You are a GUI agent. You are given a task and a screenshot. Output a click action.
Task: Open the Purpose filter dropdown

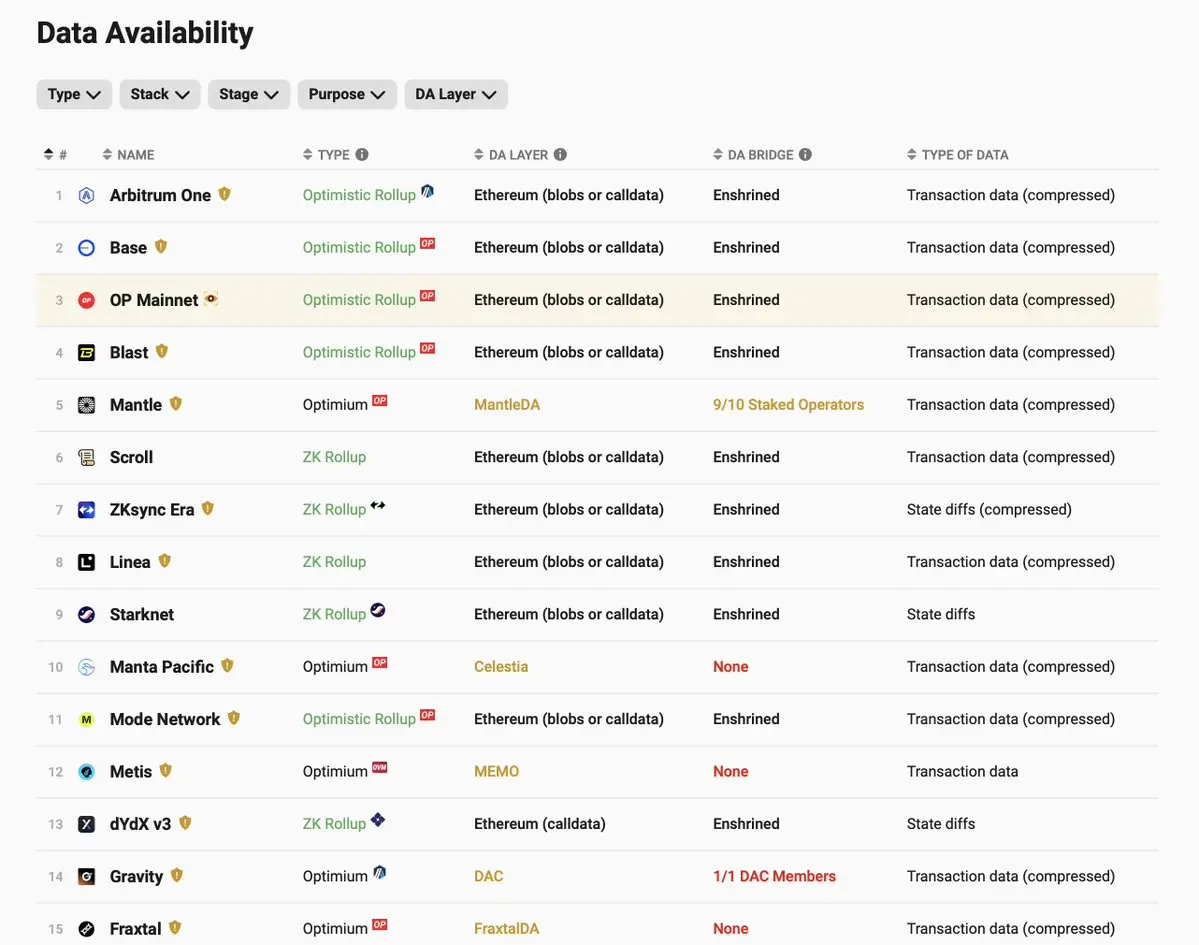click(346, 94)
